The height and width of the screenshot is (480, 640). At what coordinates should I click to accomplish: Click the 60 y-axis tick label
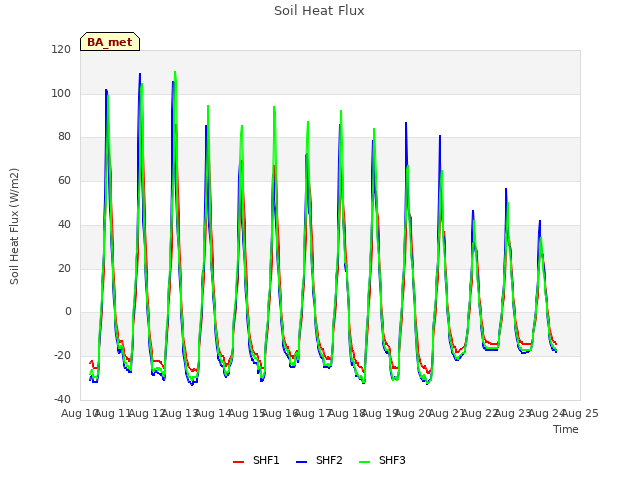click(64, 180)
